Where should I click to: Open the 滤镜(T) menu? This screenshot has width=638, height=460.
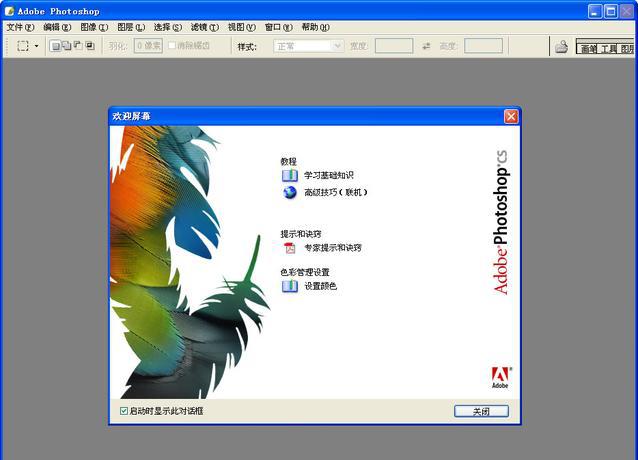coord(205,27)
